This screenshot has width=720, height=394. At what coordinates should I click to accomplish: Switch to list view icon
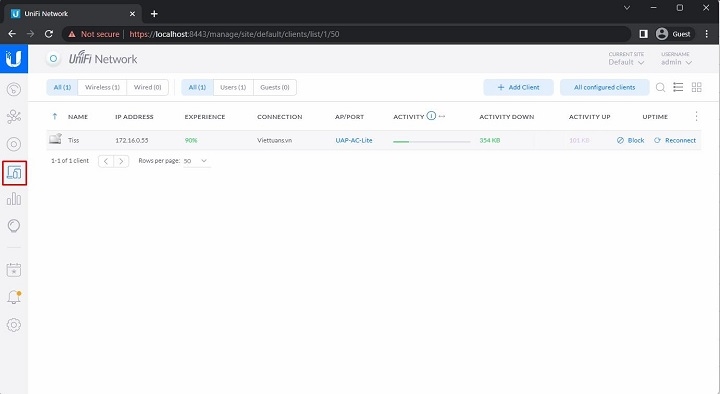point(678,87)
